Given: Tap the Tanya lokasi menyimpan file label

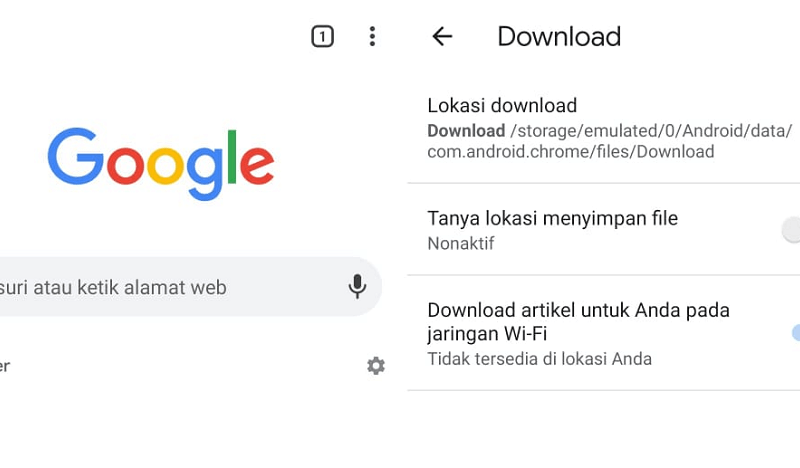Looking at the screenshot, I should (553, 218).
